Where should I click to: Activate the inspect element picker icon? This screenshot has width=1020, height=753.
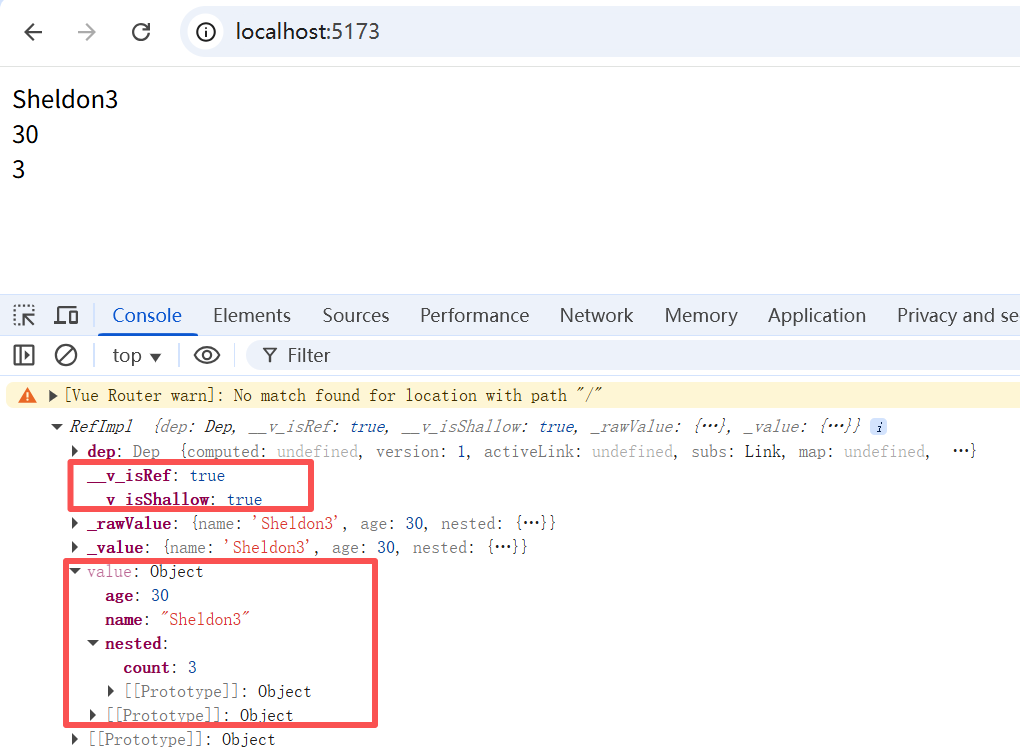pos(25,315)
